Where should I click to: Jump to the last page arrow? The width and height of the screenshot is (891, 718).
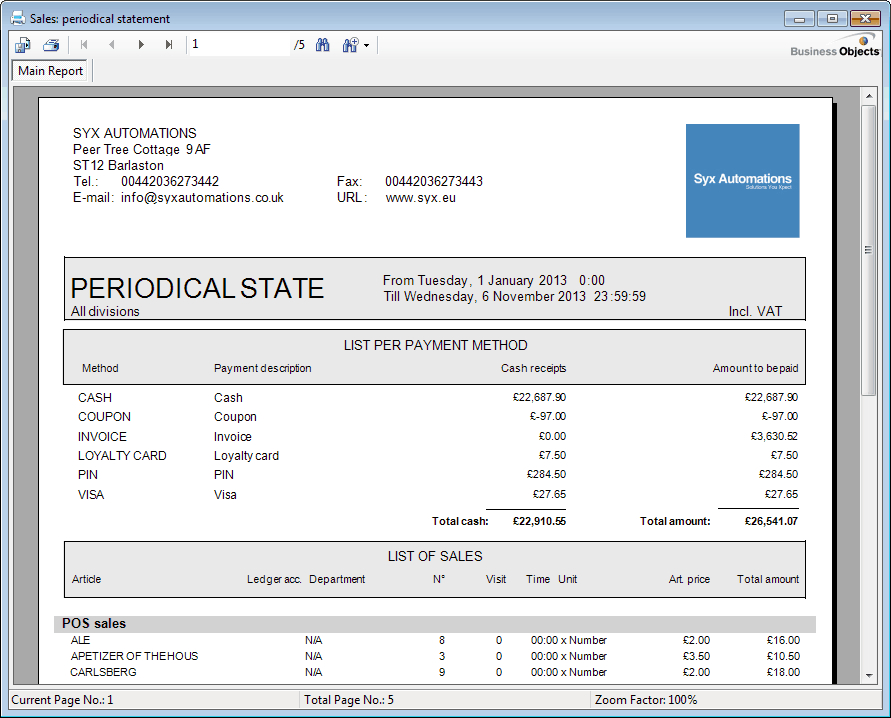click(x=169, y=45)
